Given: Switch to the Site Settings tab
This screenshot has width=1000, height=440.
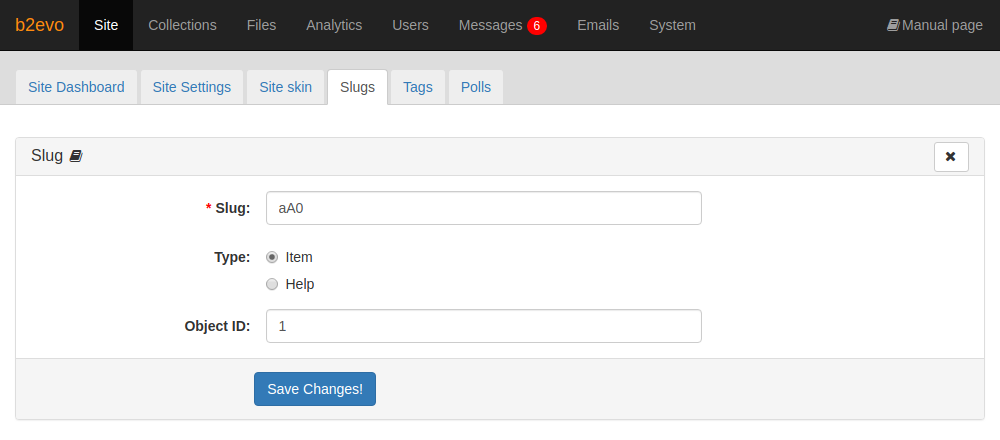Looking at the screenshot, I should tap(192, 87).
